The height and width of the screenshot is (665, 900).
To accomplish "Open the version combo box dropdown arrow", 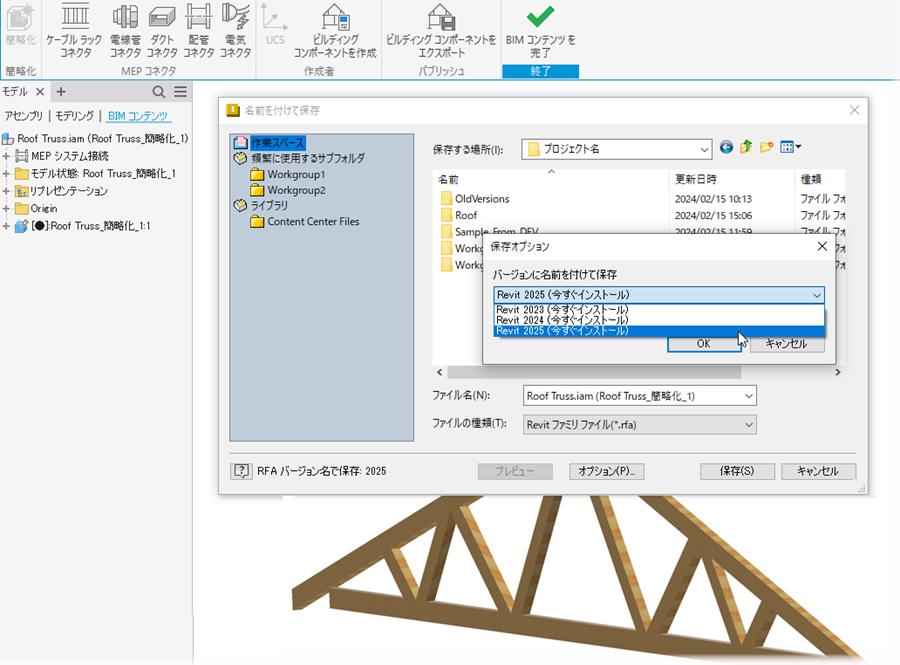I will pos(816,295).
